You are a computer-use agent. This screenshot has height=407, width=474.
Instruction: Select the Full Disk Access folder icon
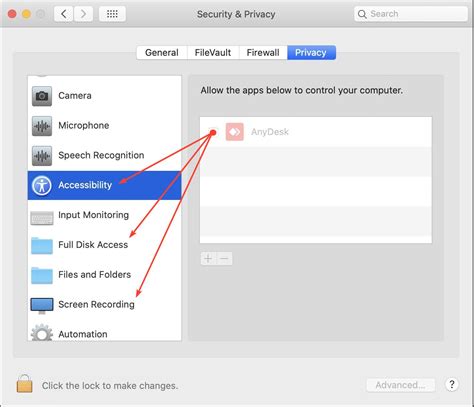click(x=42, y=245)
